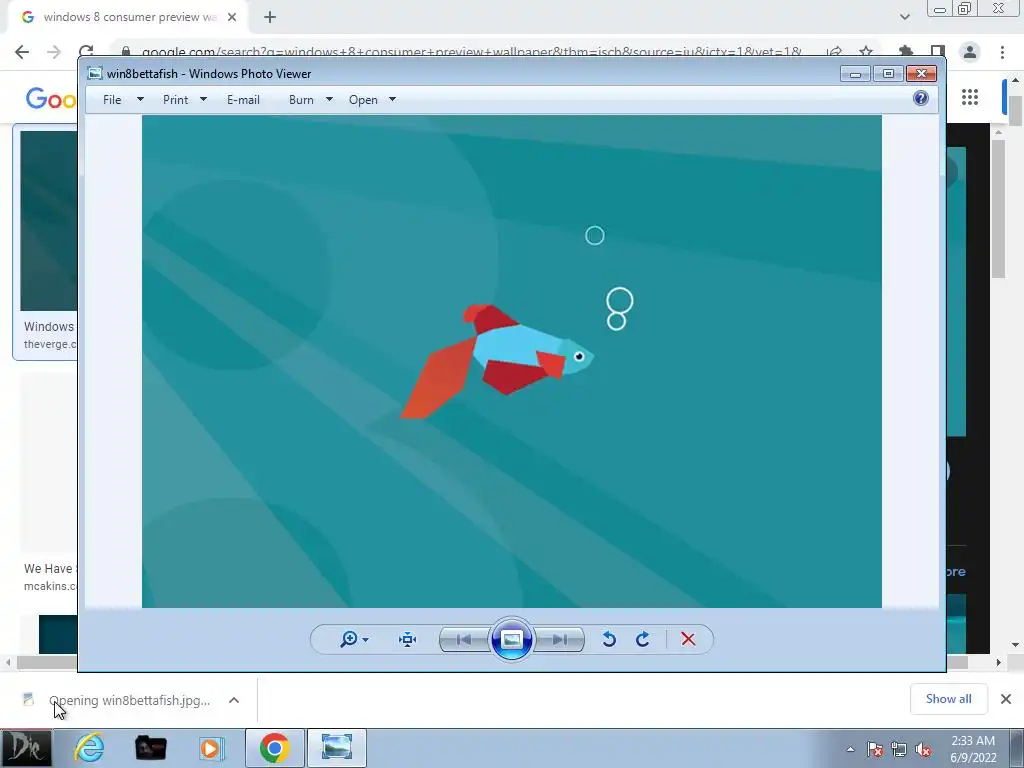Click the Photo Viewer title bar icon

(95, 73)
